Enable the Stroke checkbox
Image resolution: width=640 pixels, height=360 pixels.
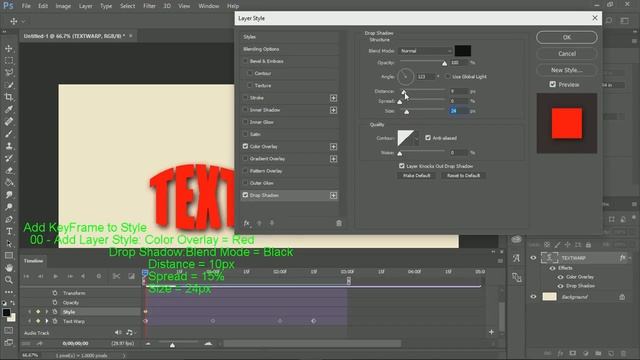245,98
